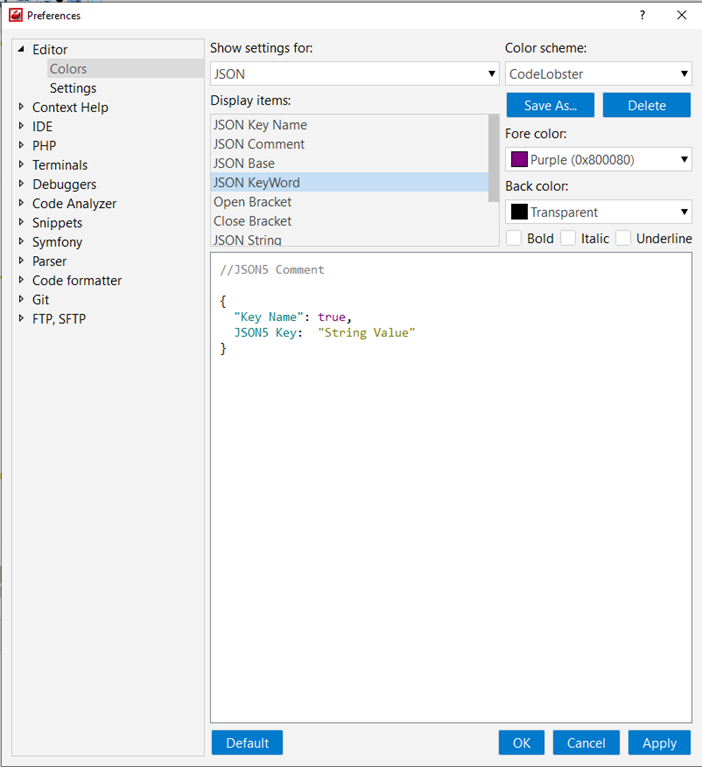The width and height of the screenshot is (702, 767).
Task: Click the OK button
Action: (x=521, y=743)
